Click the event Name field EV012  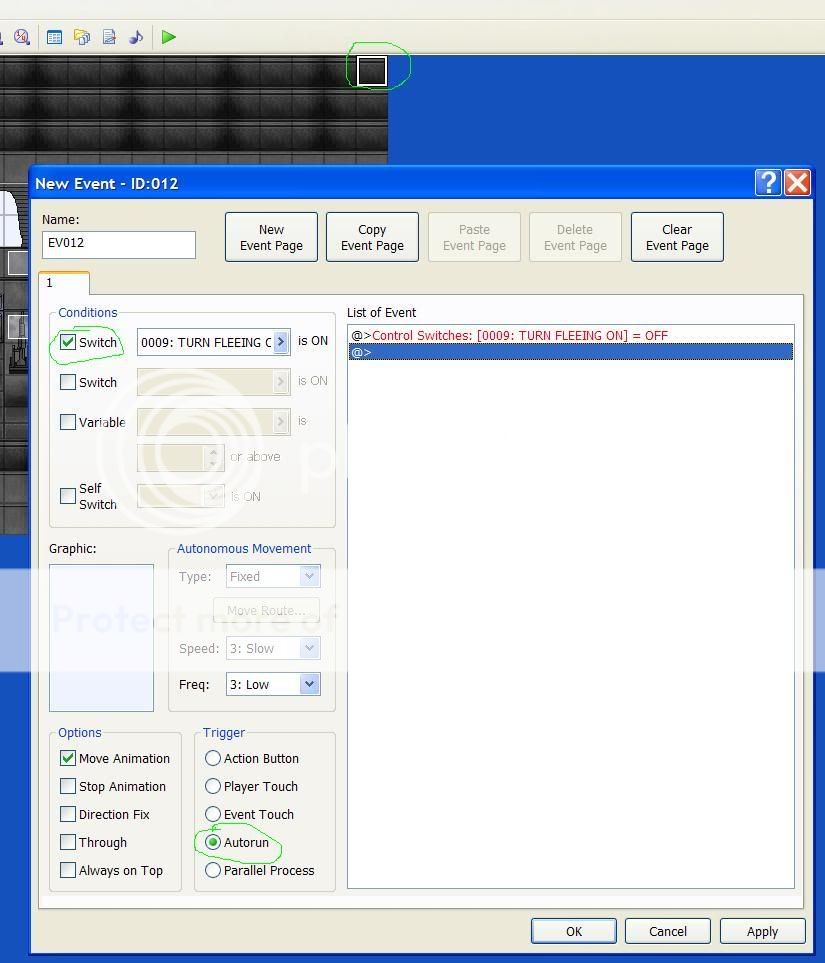[119, 243]
